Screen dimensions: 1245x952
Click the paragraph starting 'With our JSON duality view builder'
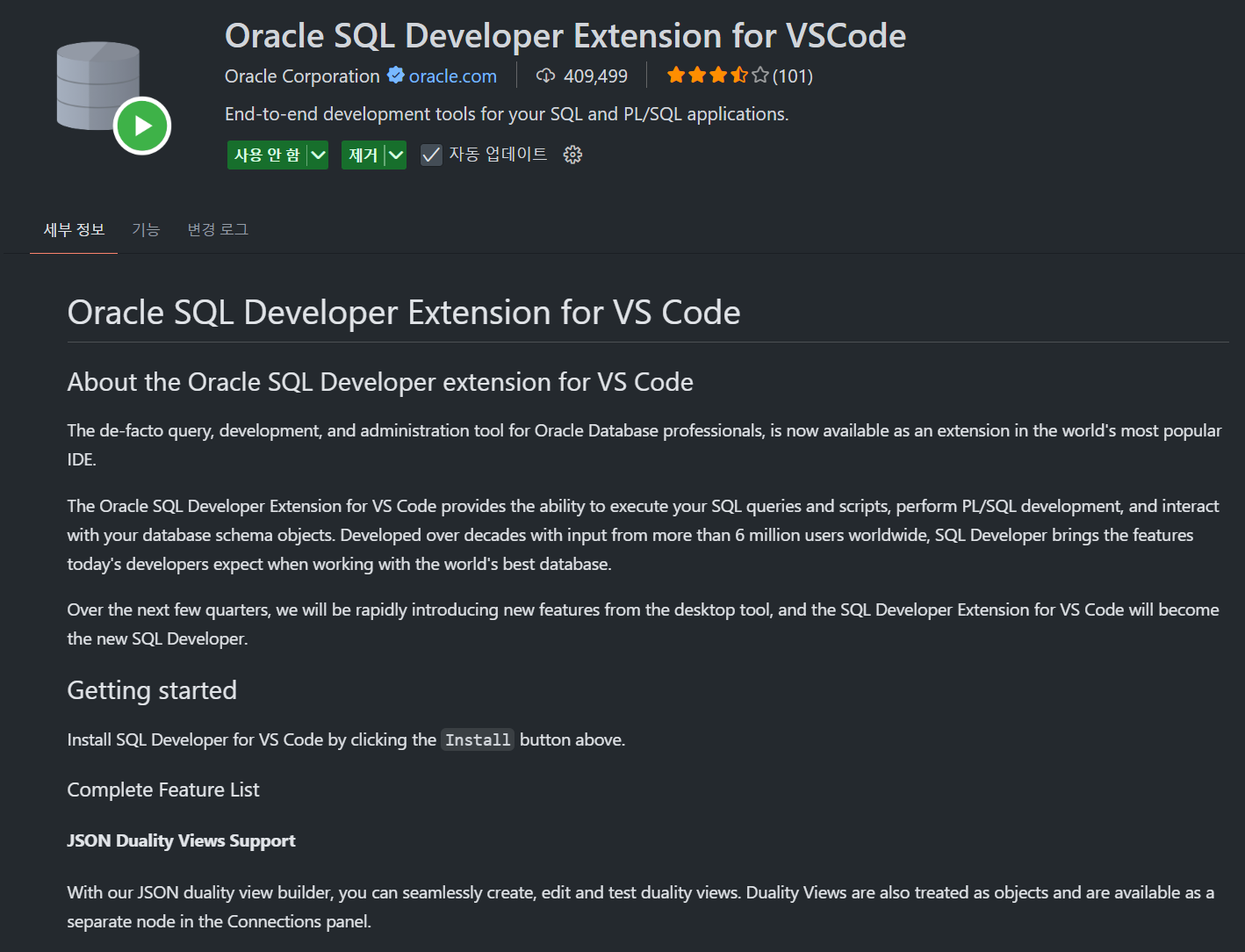point(641,906)
